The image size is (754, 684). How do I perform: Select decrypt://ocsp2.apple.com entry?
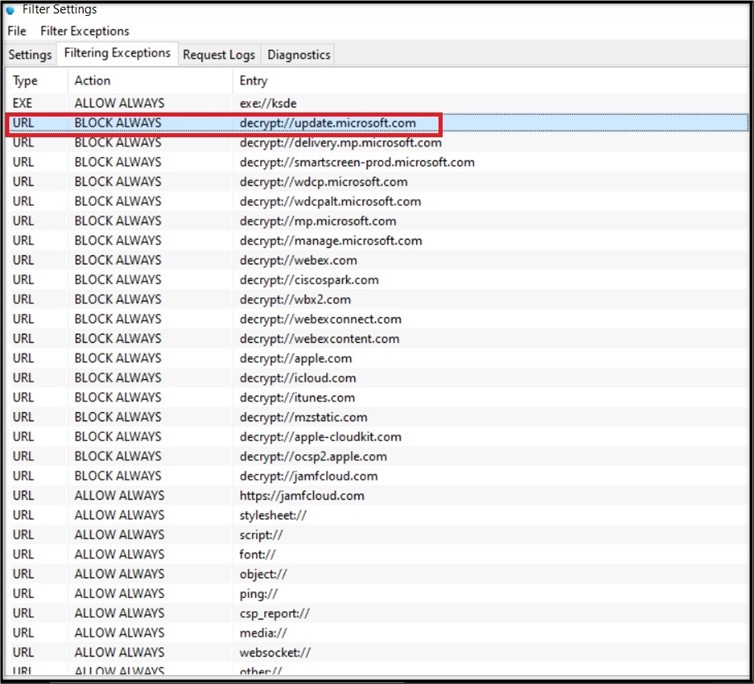pos(313,457)
